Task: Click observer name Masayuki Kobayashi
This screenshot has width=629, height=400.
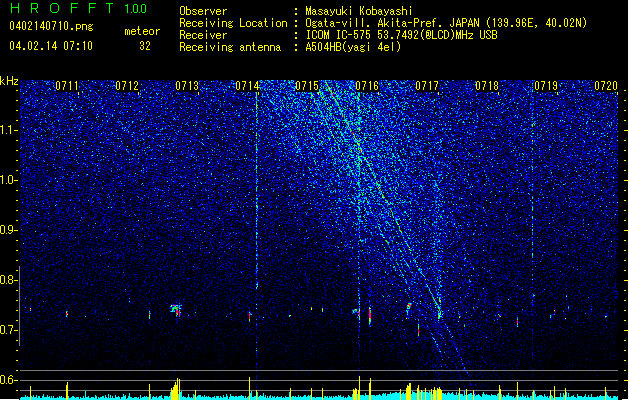Action: 359,11
